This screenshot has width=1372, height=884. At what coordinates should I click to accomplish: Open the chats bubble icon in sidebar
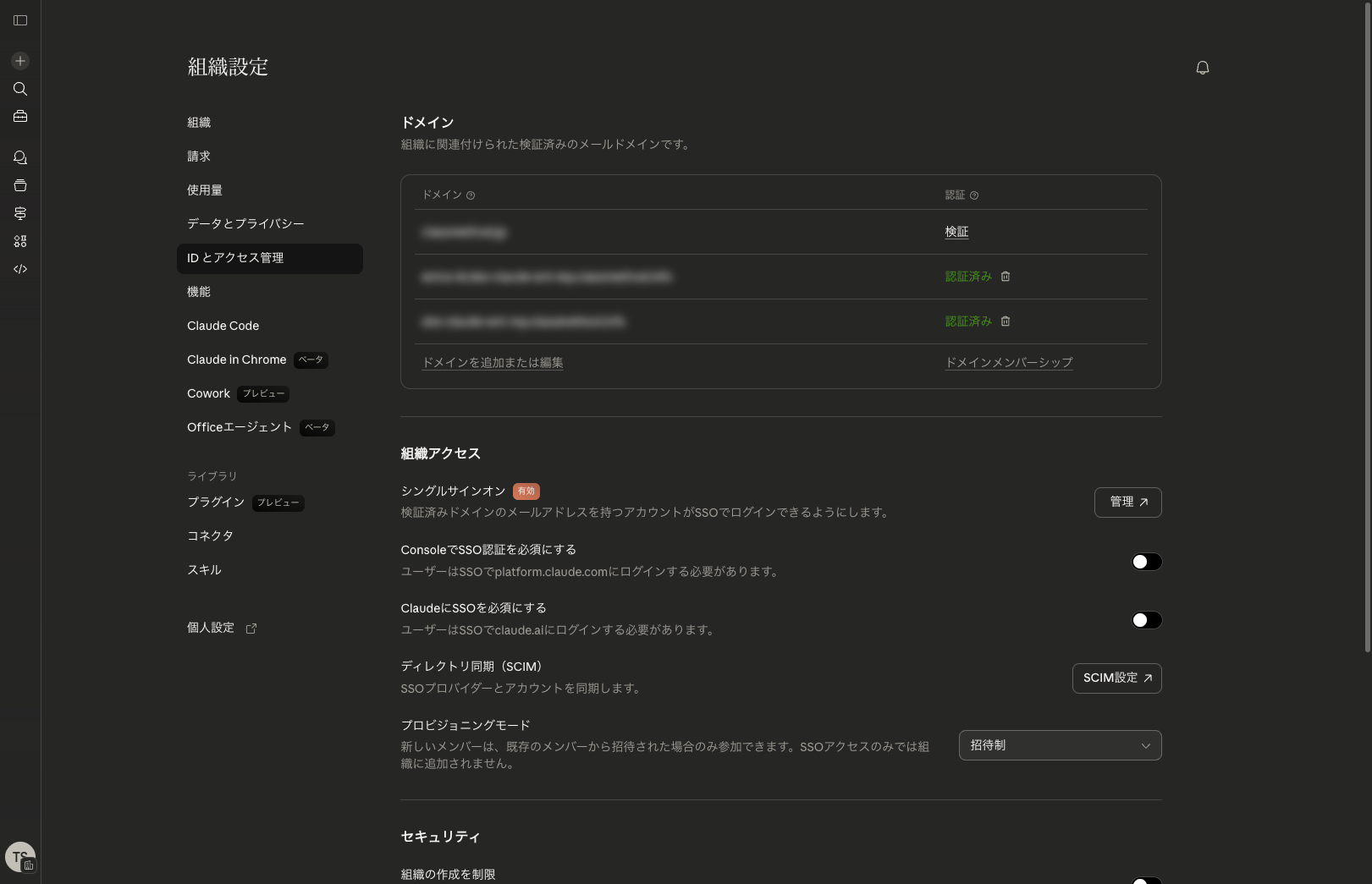[x=20, y=157]
